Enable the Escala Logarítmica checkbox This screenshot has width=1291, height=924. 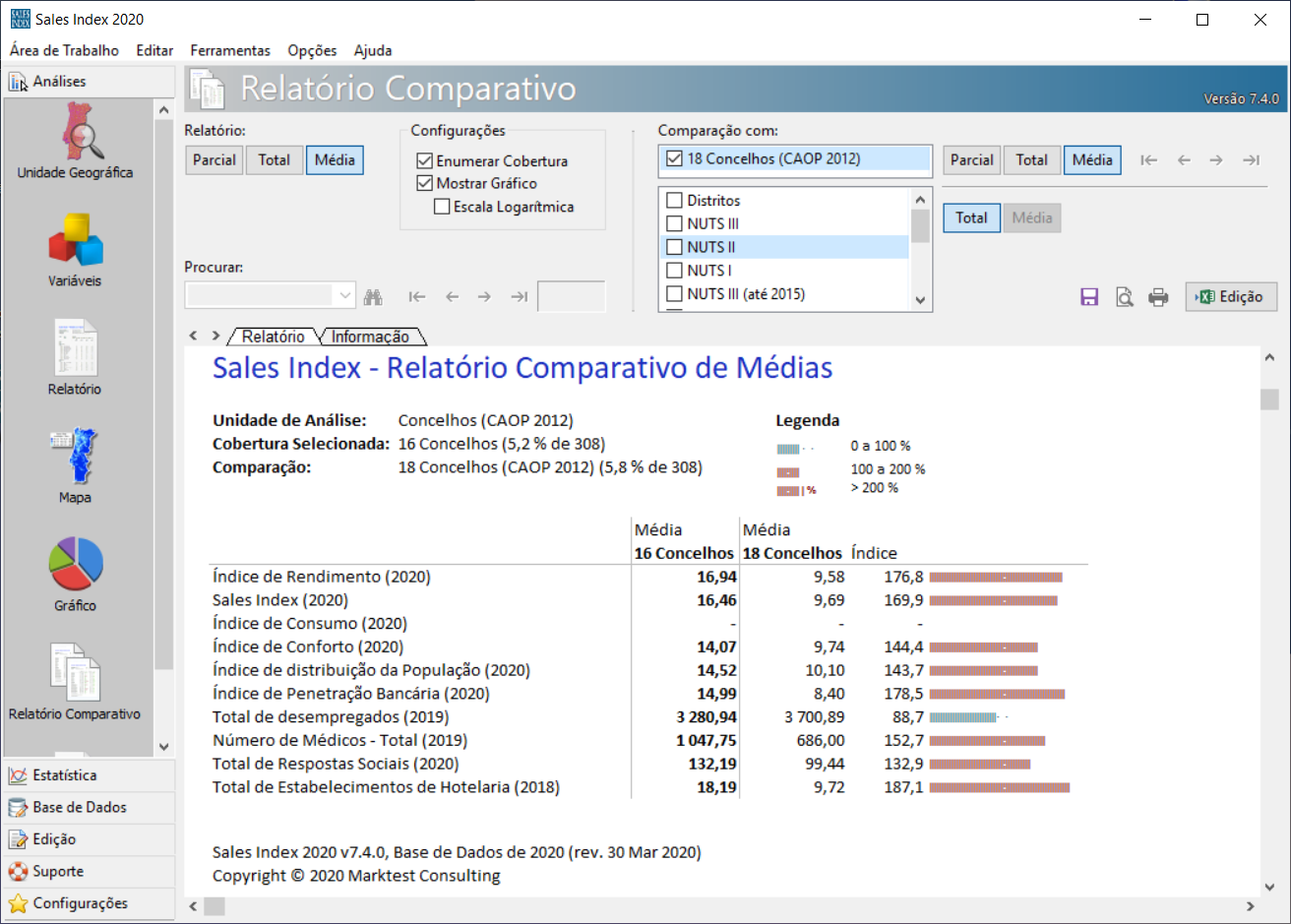[443, 207]
